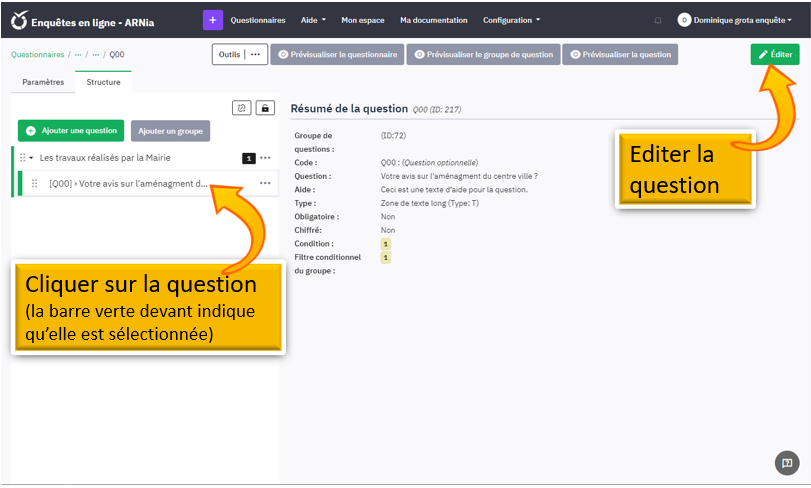Open three-dot menu for question Q00

tap(265, 183)
